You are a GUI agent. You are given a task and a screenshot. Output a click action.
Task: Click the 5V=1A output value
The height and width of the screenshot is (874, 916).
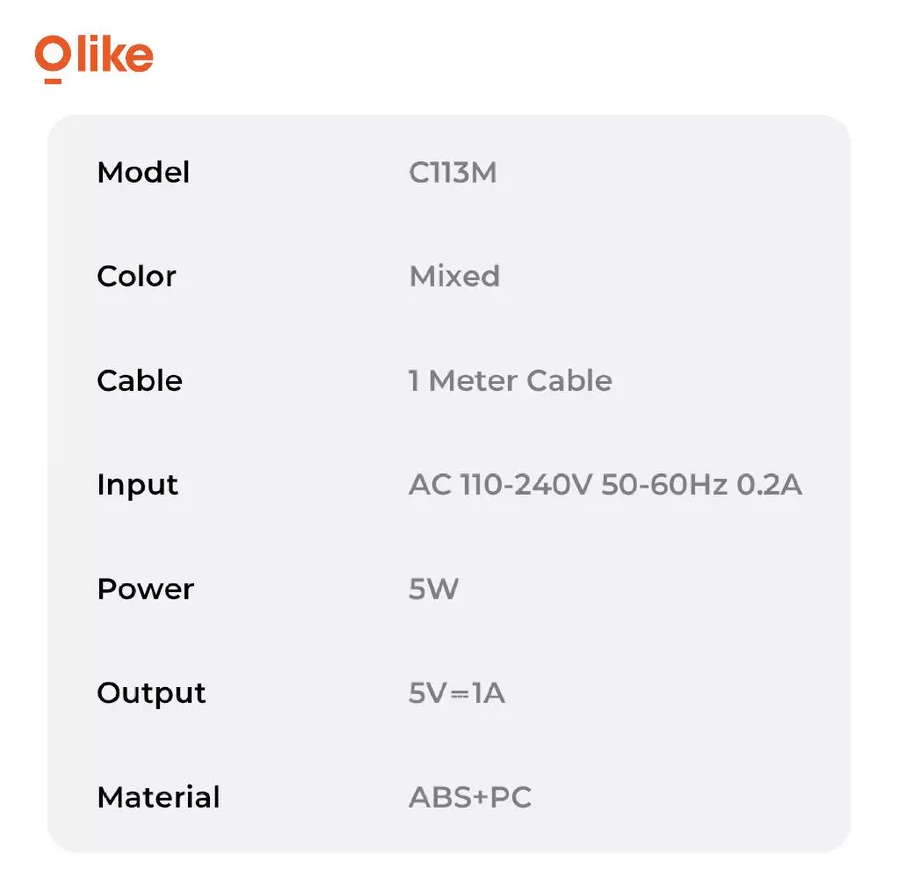pos(457,693)
